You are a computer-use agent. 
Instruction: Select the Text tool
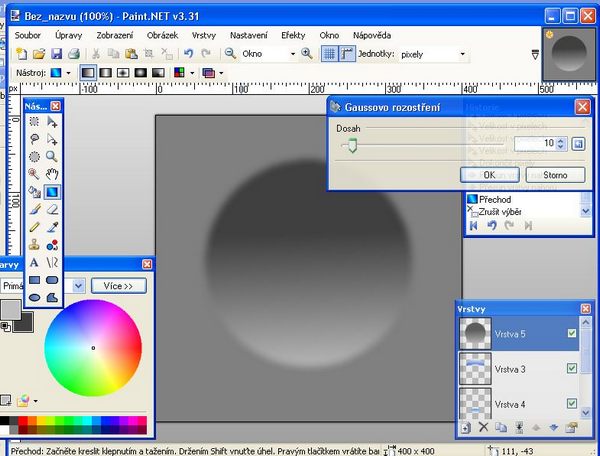coord(34,263)
